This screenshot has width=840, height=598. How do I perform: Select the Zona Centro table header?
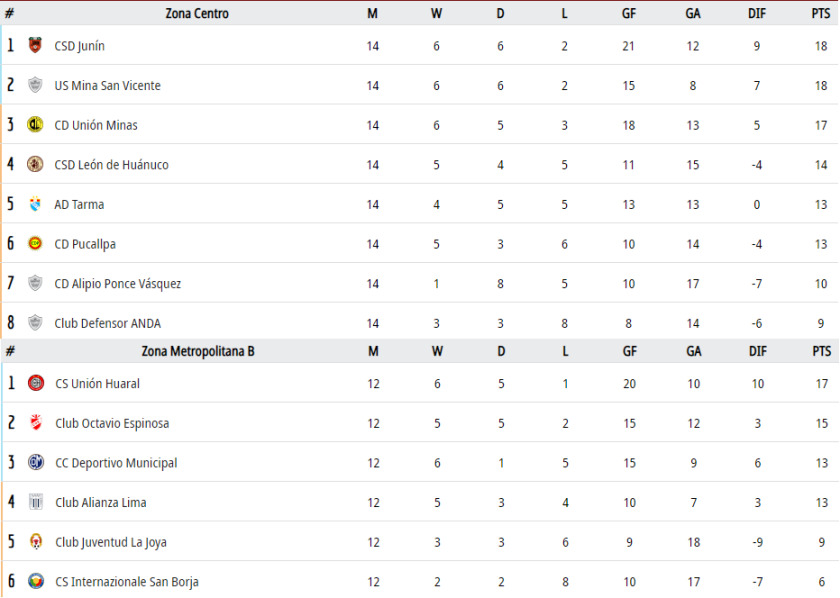coord(197,13)
